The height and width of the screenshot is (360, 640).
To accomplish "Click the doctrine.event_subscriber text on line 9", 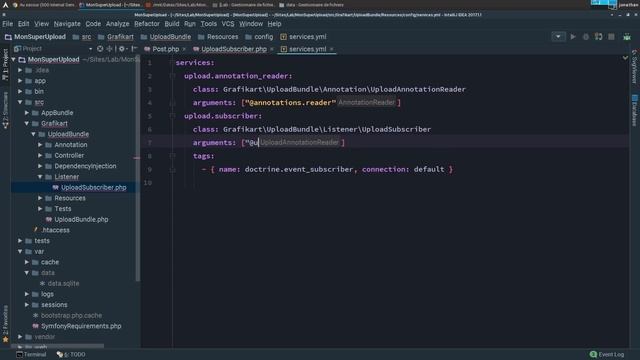I will point(299,169).
